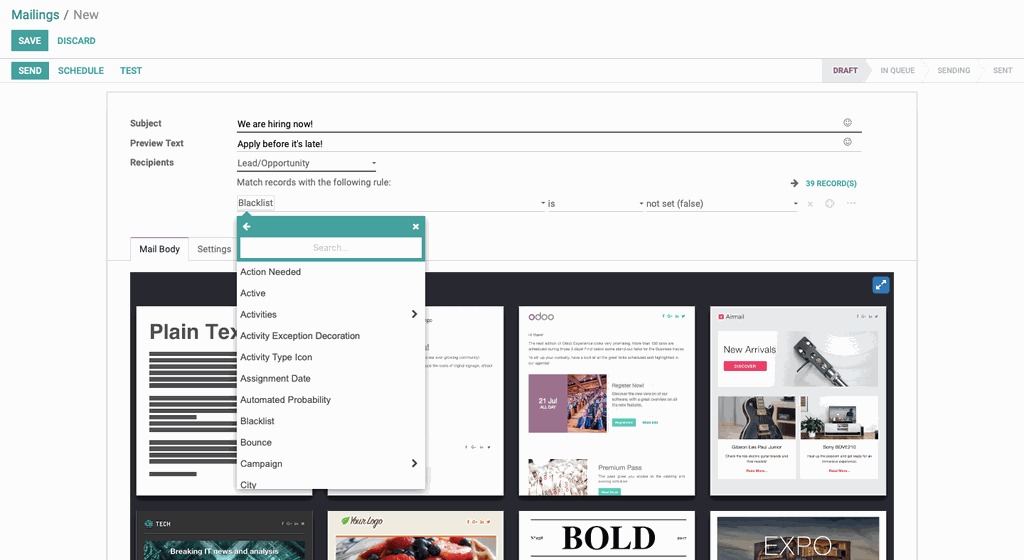
Task: Add a new node to filter rule
Action: [x=829, y=204]
